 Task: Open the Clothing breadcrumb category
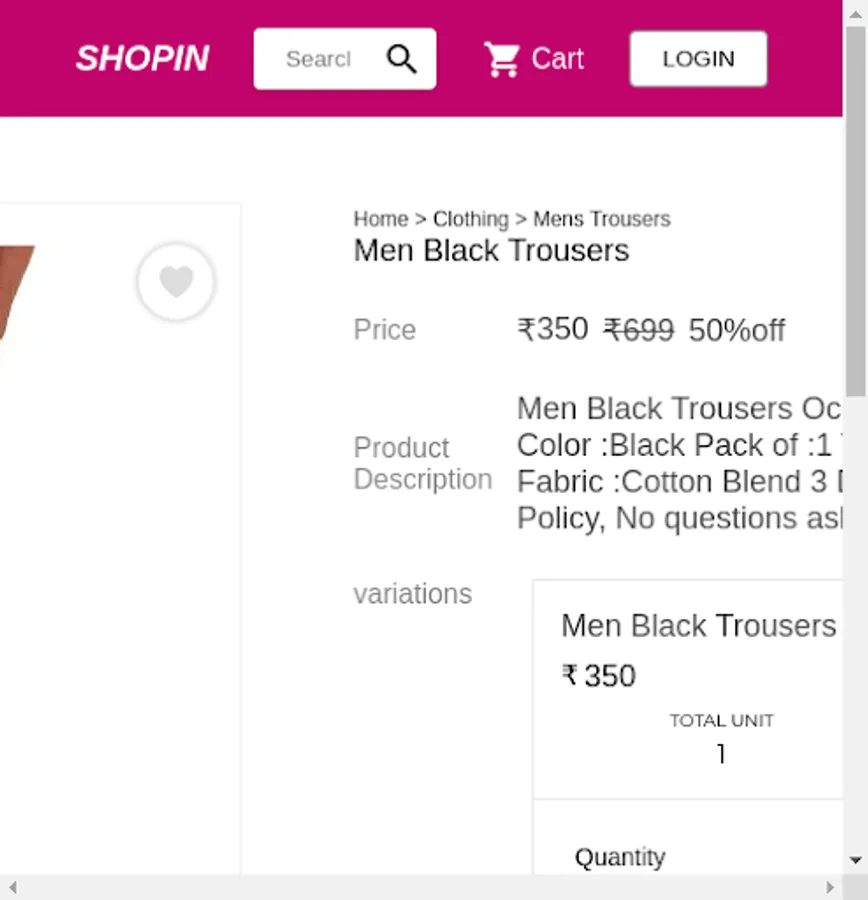(471, 219)
